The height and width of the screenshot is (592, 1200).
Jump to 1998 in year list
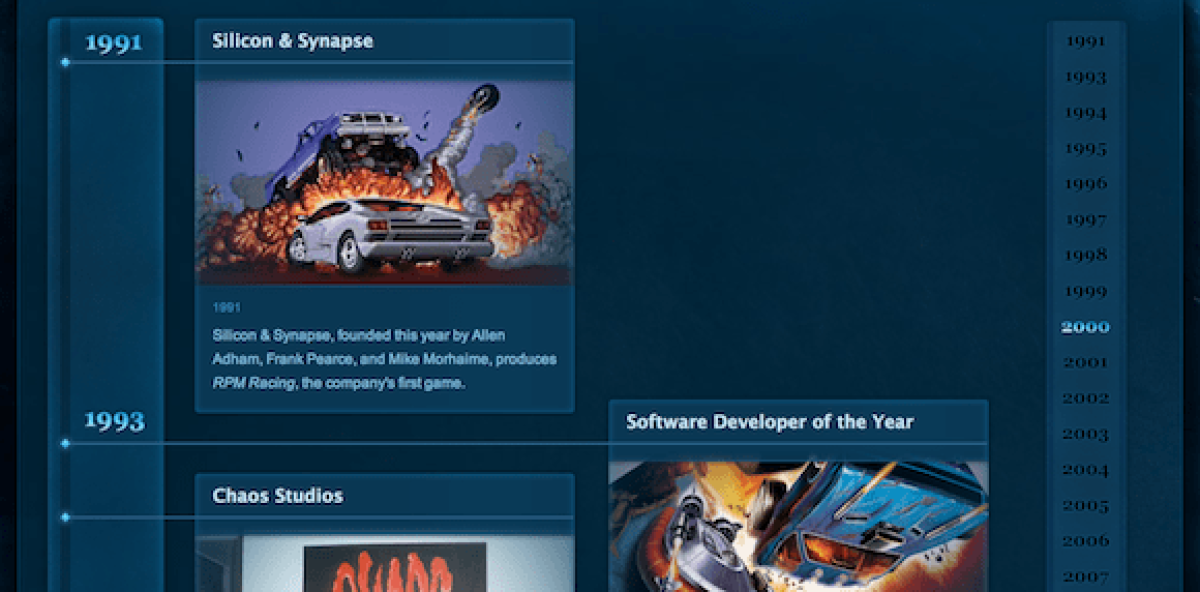click(x=1085, y=256)
